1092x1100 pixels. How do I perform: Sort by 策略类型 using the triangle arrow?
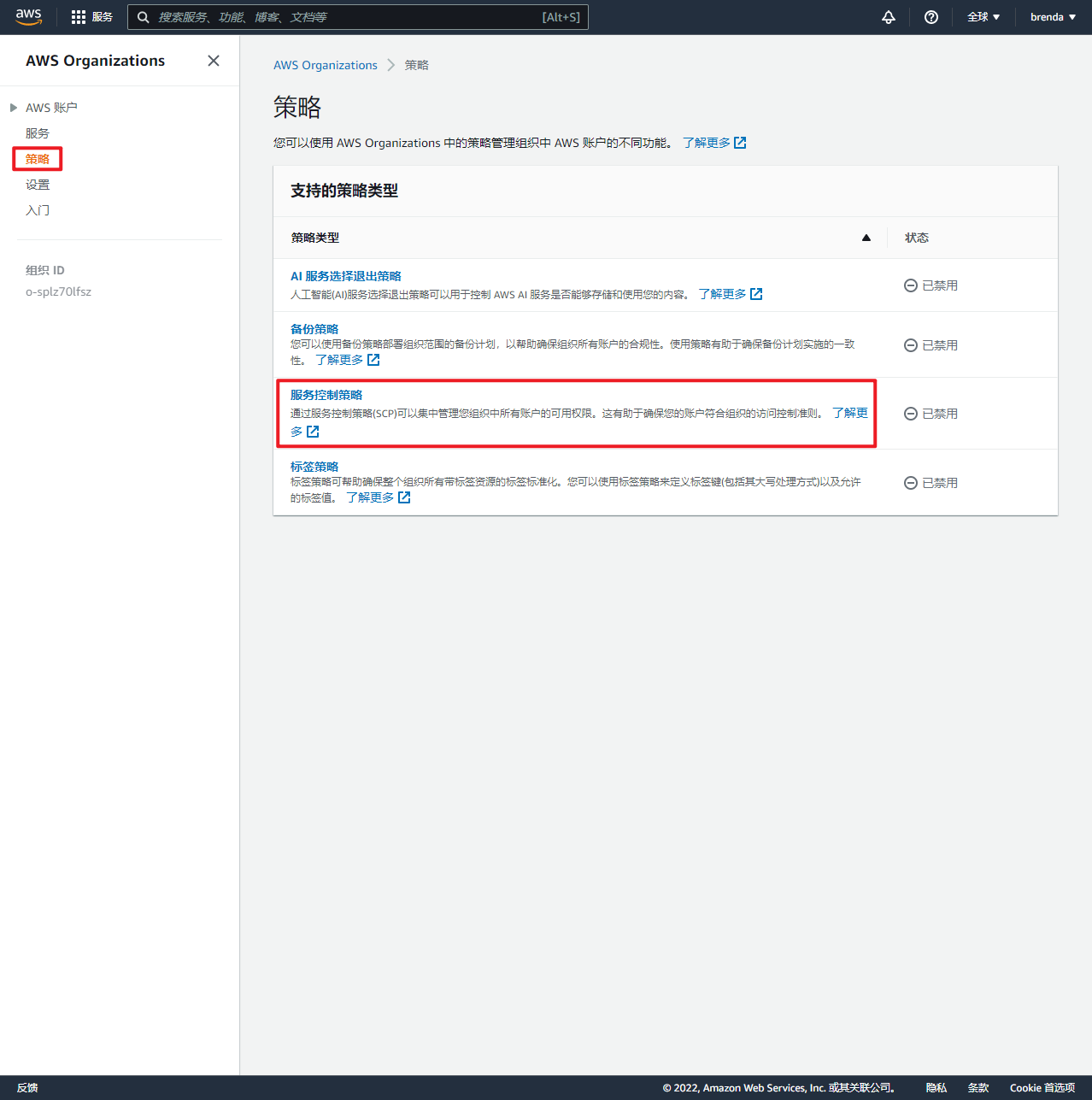click(866, 238)
